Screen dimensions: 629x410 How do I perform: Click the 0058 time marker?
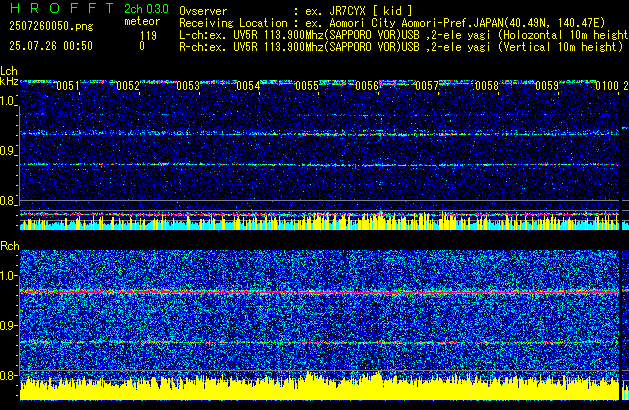pos(487,86)
